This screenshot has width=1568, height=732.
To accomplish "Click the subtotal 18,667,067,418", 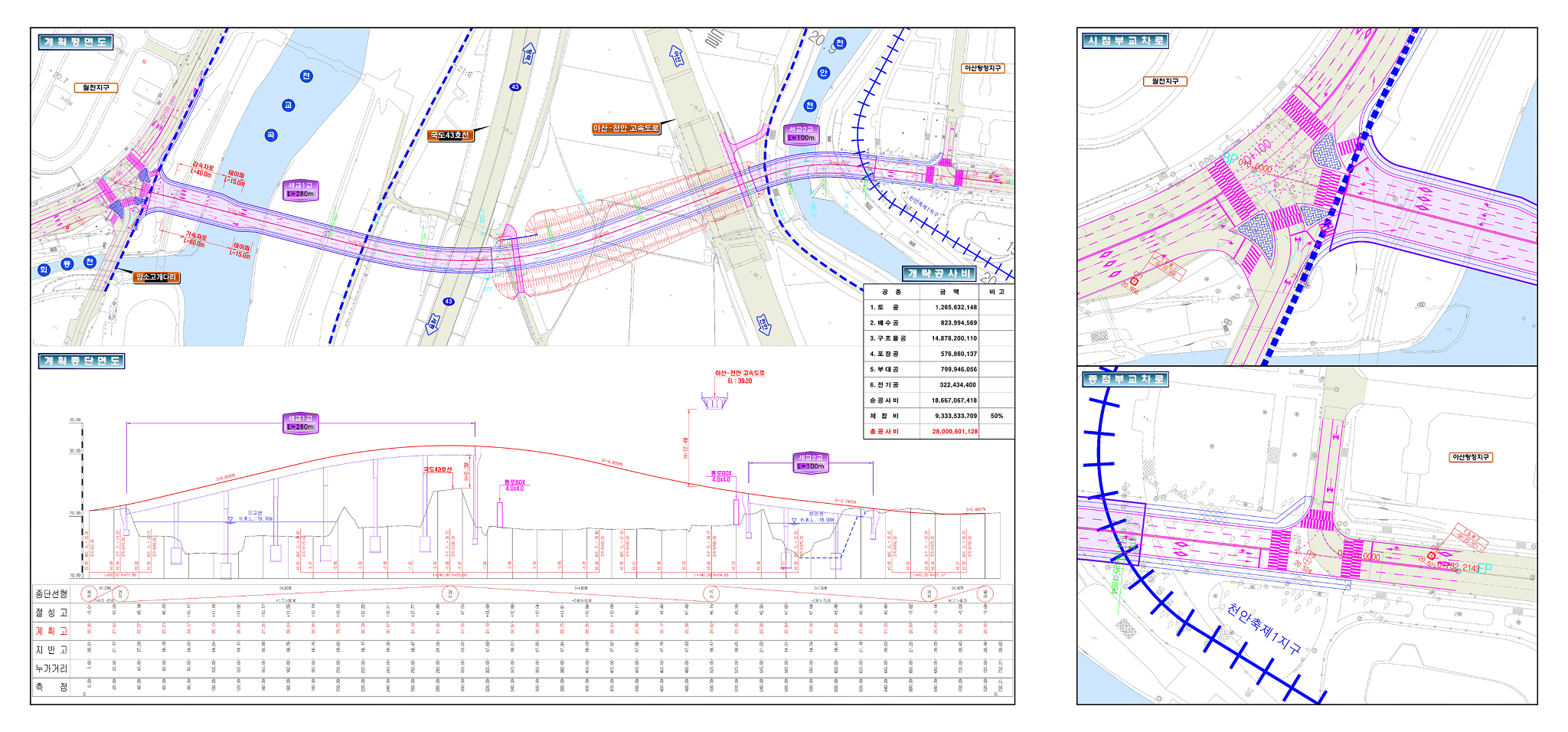I will pos(954,400).
